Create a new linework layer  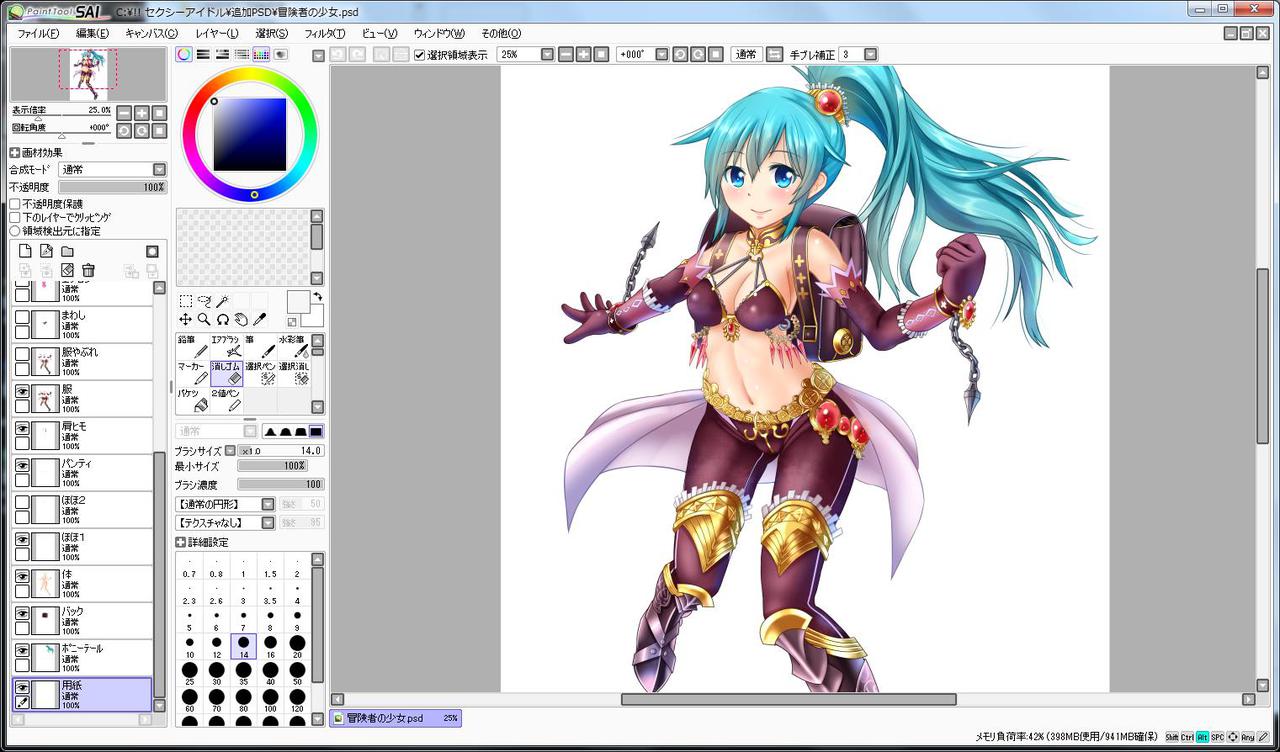point(46,251)
